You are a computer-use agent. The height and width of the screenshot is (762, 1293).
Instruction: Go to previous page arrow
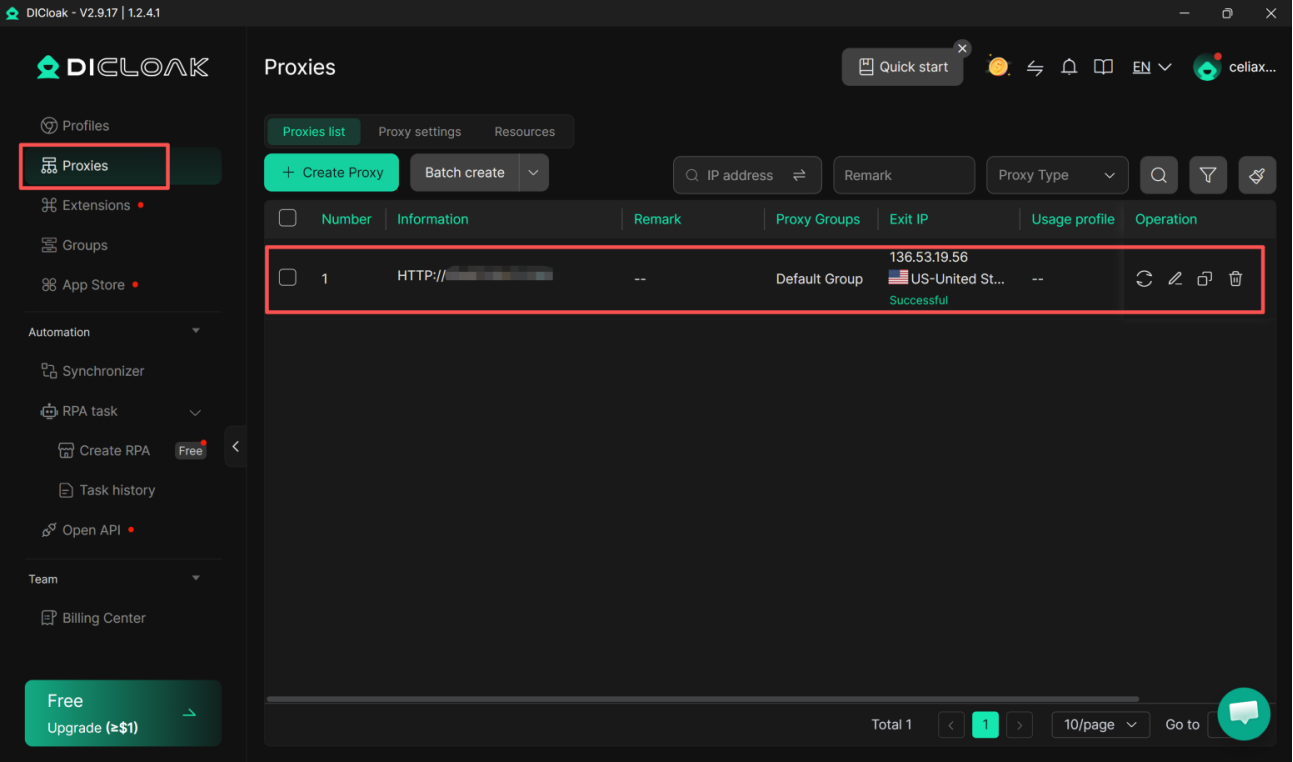pyautogui.click(x=952, y=725)
